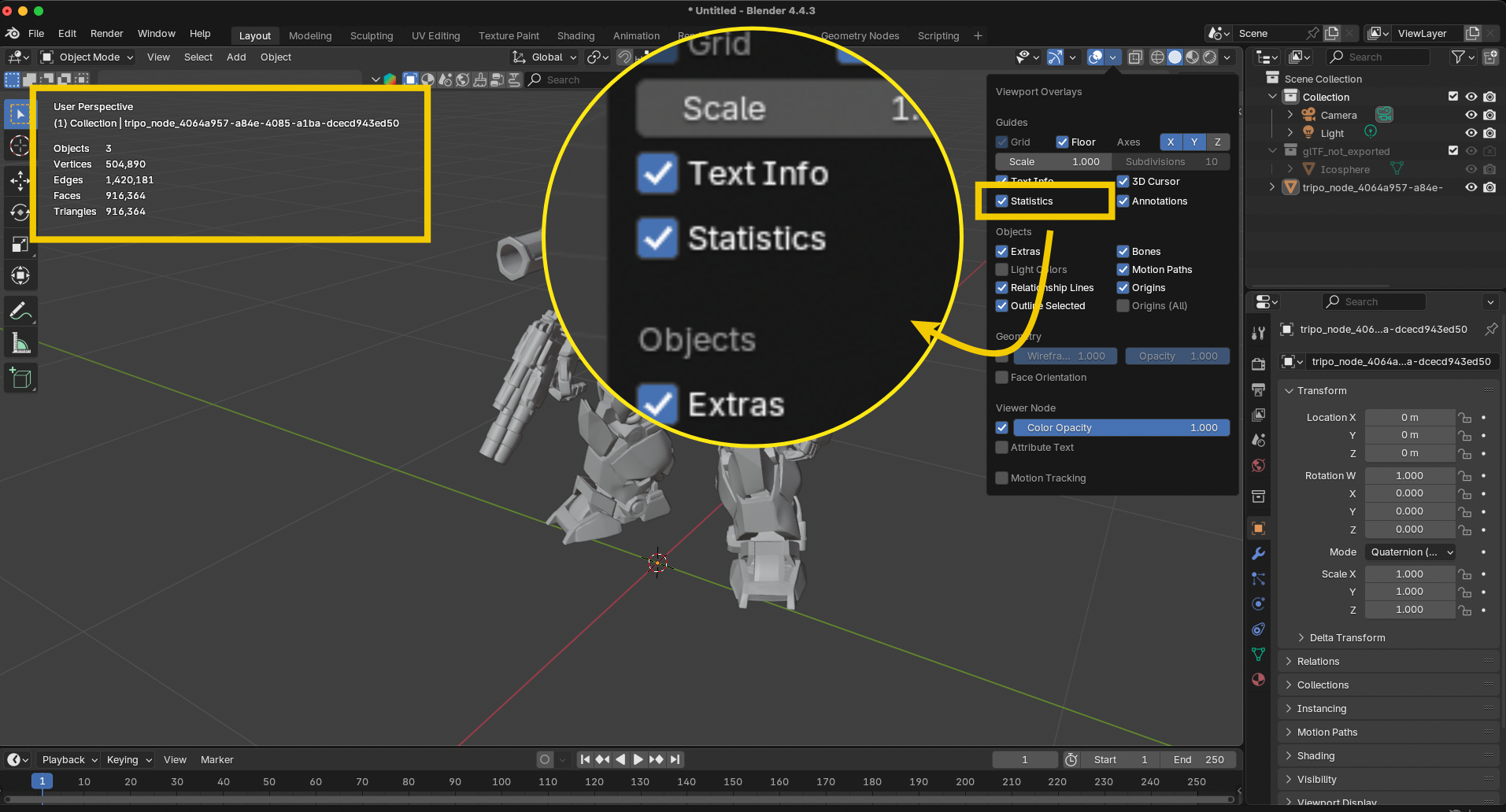The width and height of the screenshot is (1506, 812).
Task: Open the Modifiers wrench properties tab
Action: click(1258, 554)
